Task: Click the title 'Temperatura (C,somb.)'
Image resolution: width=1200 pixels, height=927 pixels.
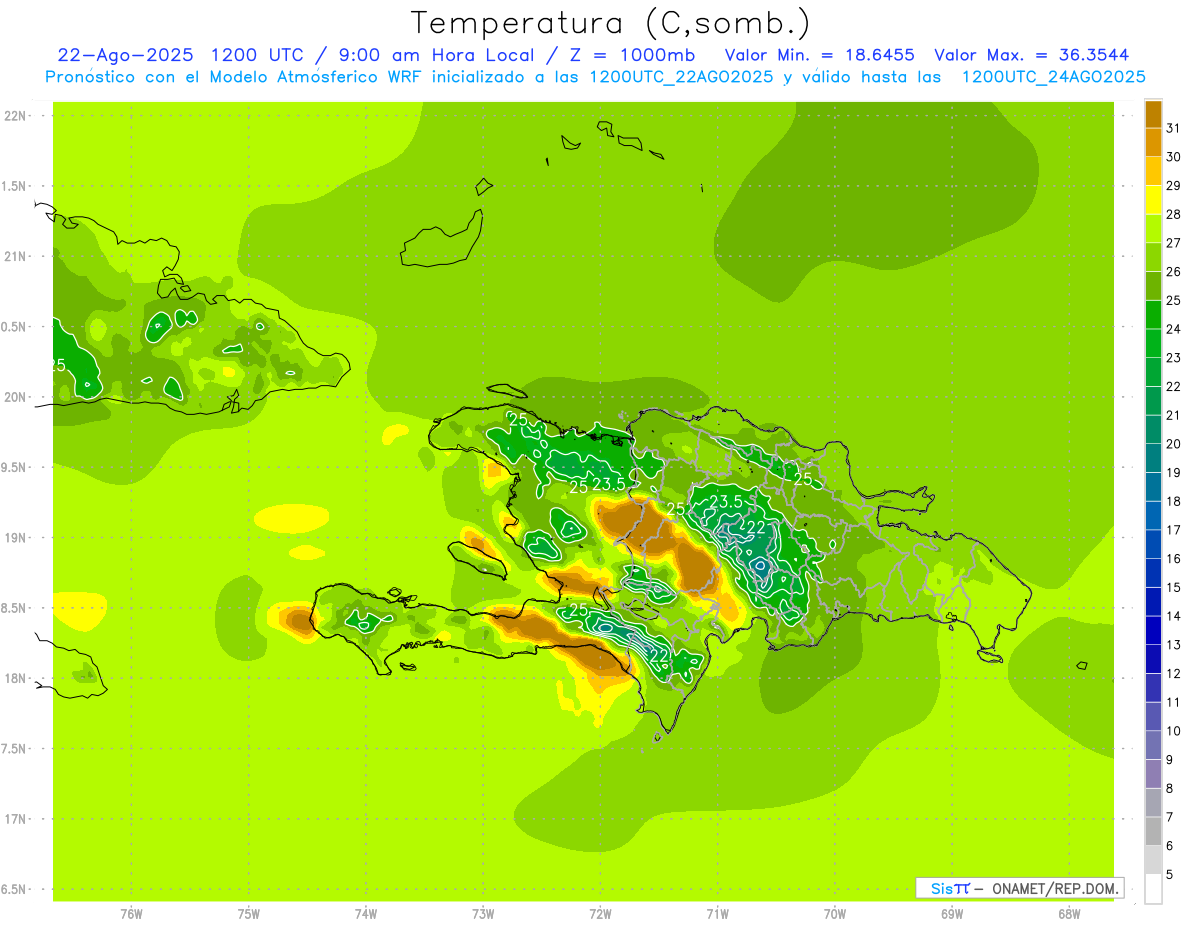Action: [611, 23]
